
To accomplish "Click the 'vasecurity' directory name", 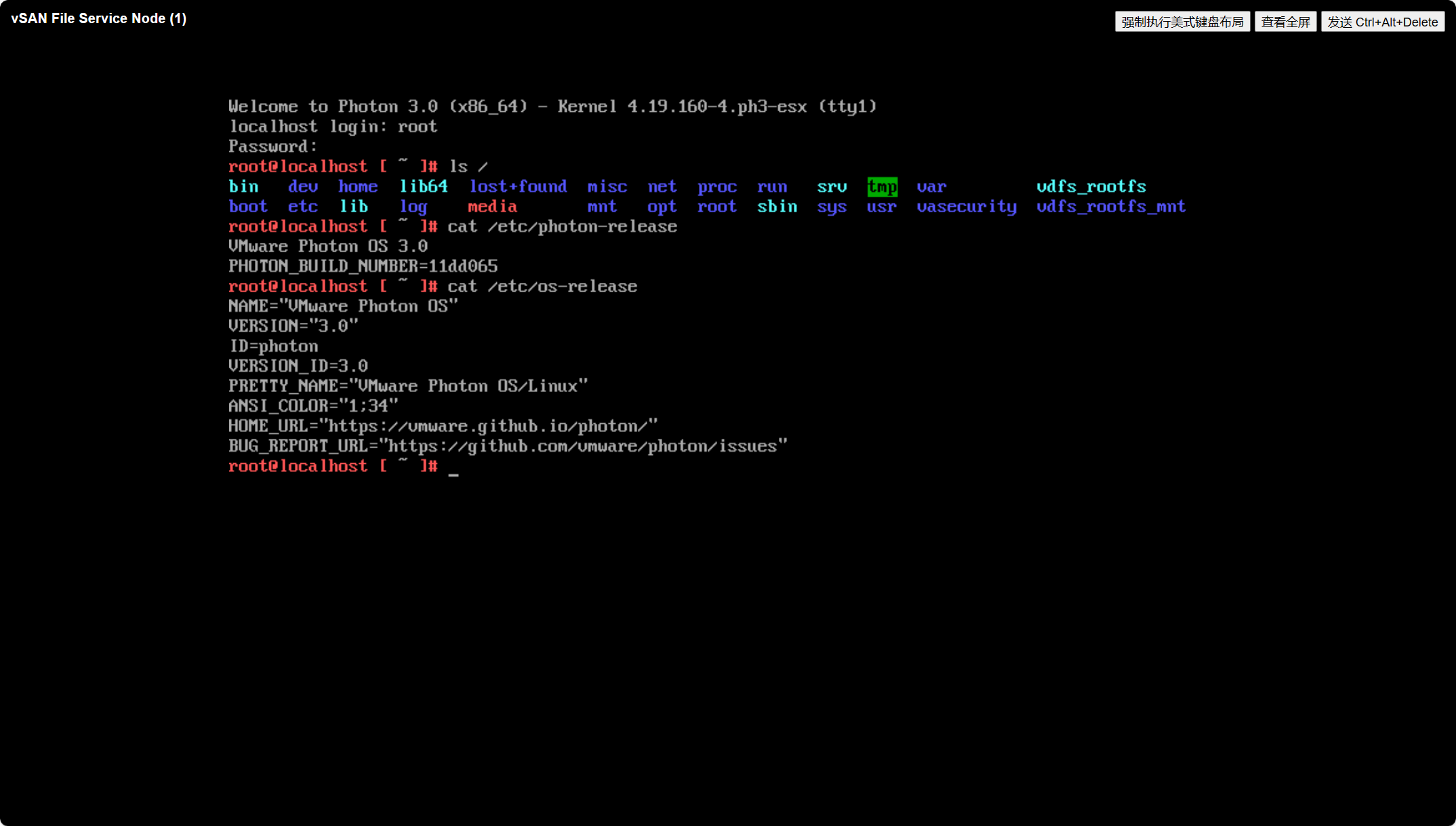I will (967, 207).
